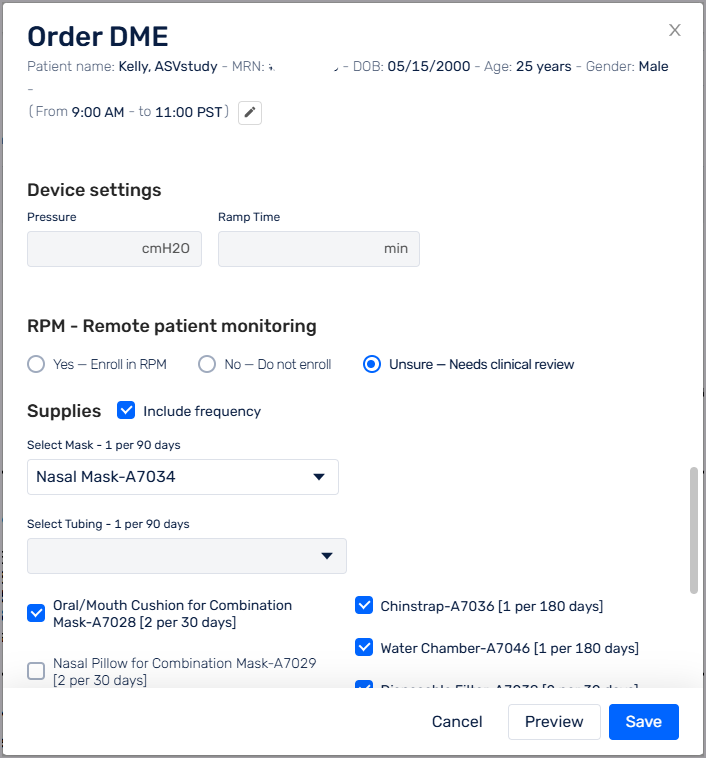The width and height of the screenshot is (706, 758).
Task: Select Yes — Enroll in RPM
Action: [x=36, y=364]
